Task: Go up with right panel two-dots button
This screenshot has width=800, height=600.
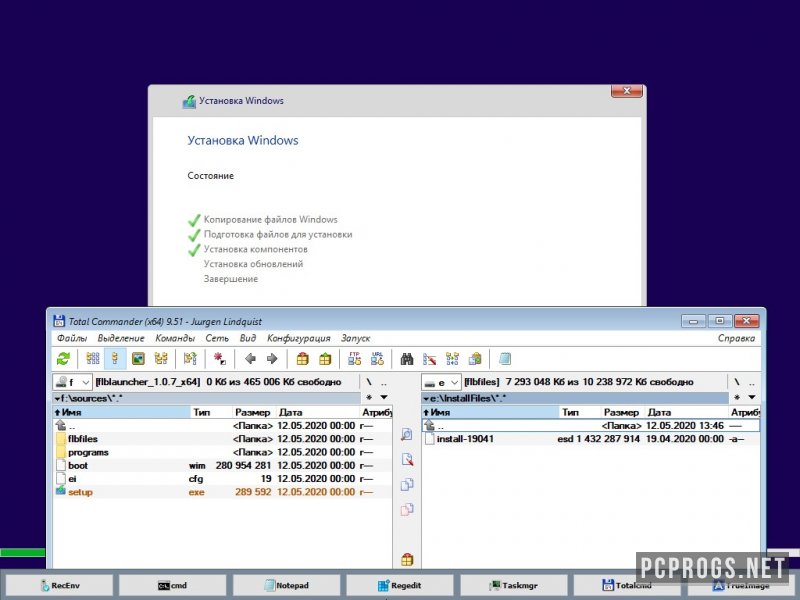Action: 752,382
